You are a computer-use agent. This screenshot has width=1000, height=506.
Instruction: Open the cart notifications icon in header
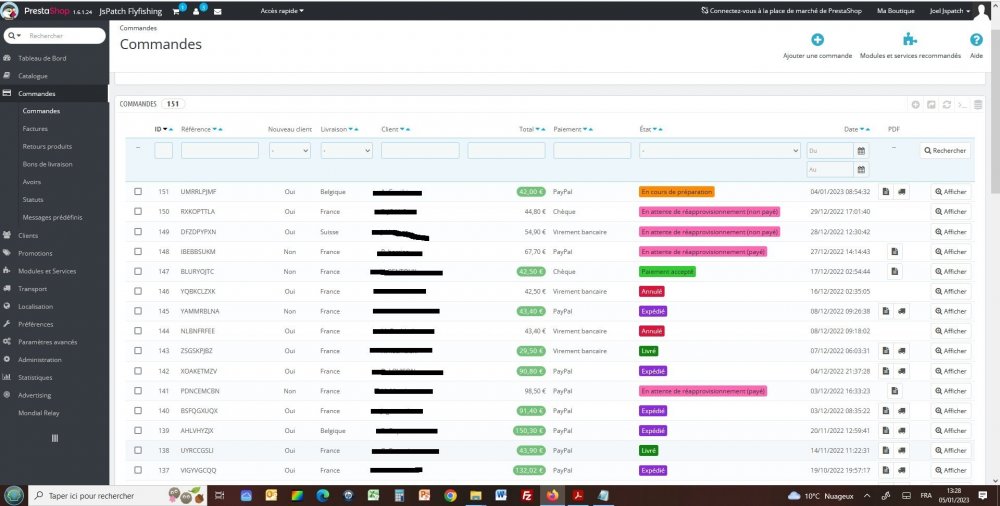click(x=176, y=11)
